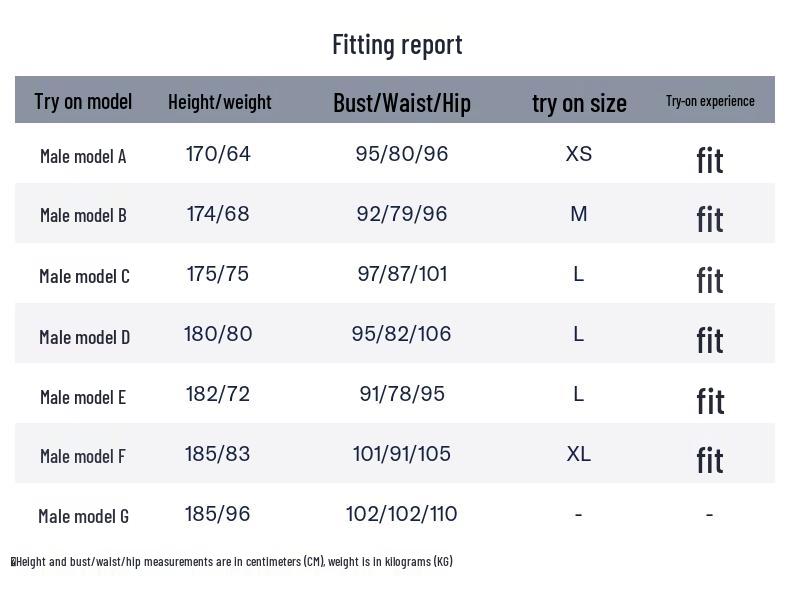The image size is (790, 593).
Task: Click the "Fitting report" title
Action: [397, 44]
